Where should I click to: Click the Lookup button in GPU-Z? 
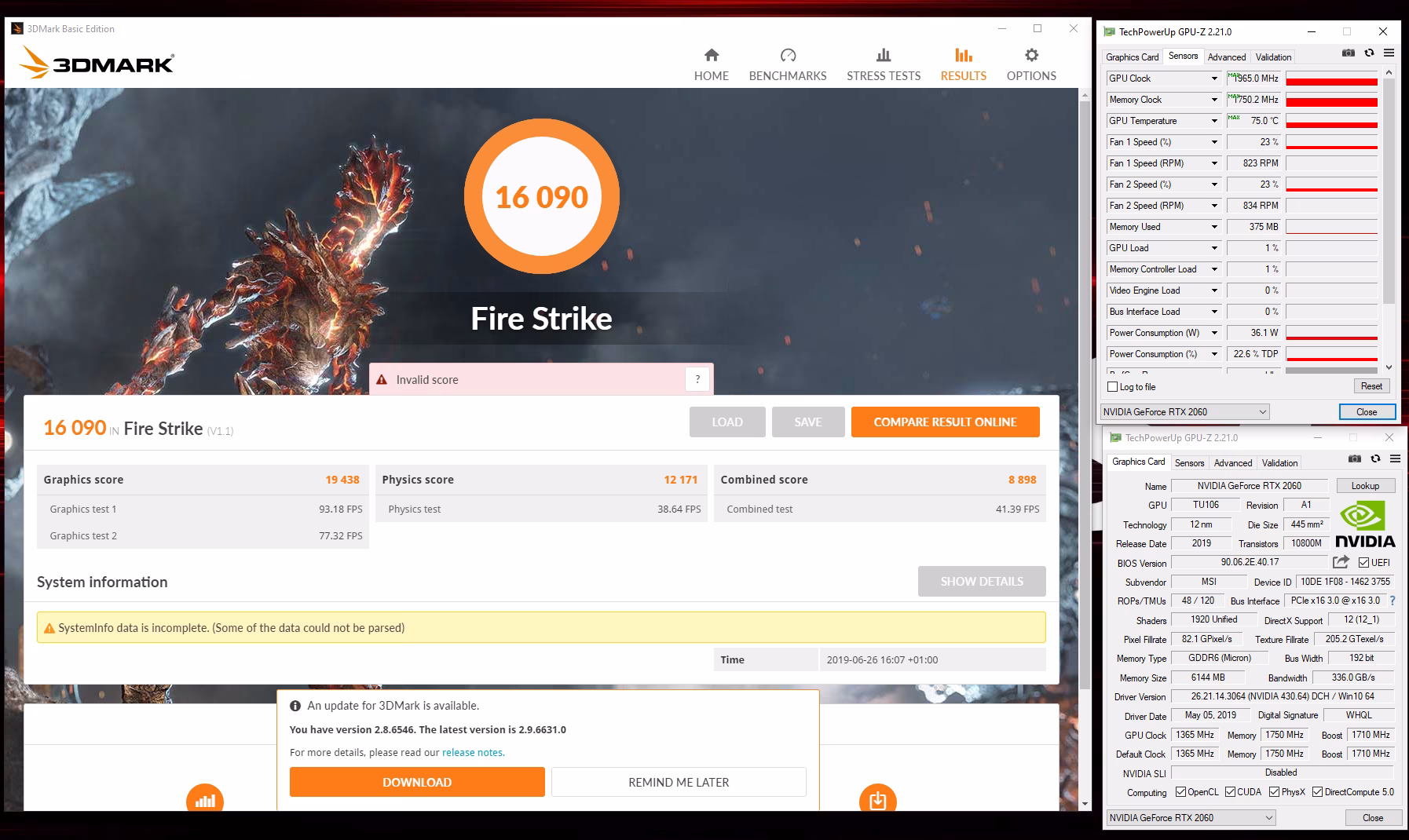tap(1365, 486)
